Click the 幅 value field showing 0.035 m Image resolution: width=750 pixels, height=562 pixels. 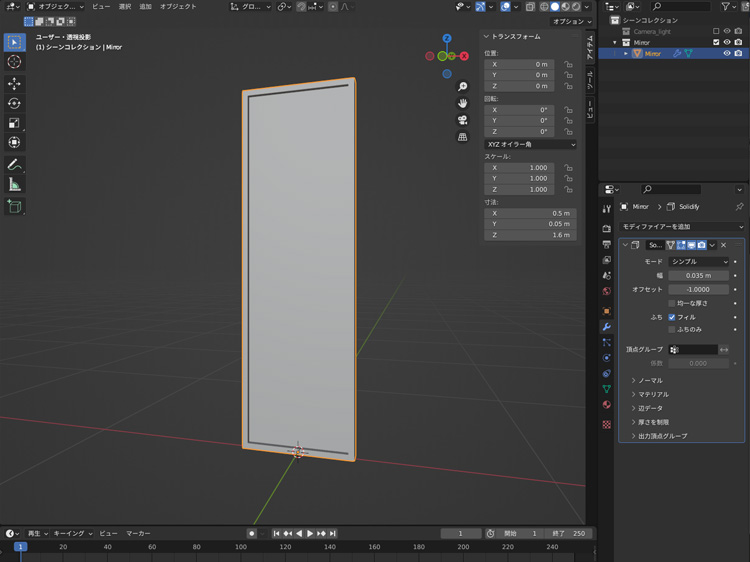(699, 276)
